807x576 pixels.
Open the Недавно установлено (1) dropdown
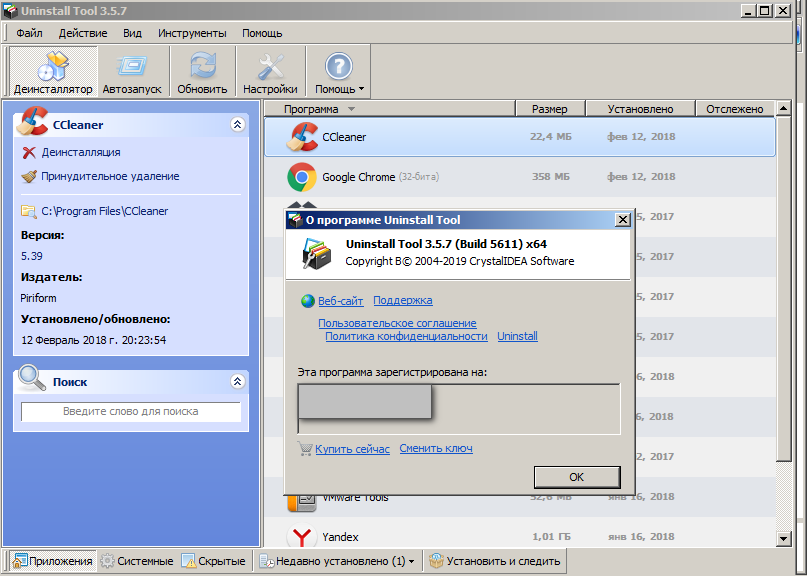coord(337,561)
